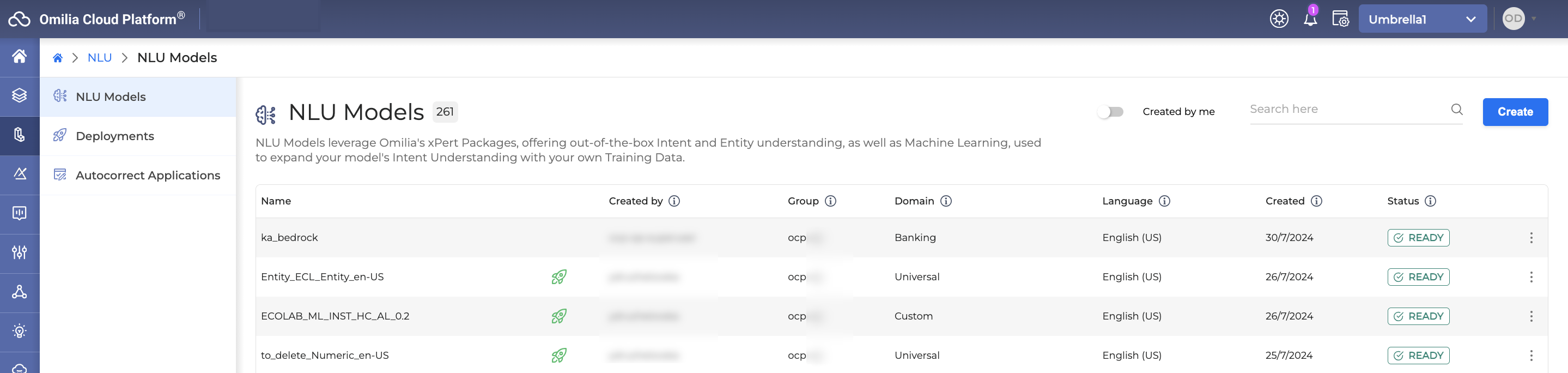
Task: Open the Entity_ECL_Entity_en-US model
Action: pos(322,278)
